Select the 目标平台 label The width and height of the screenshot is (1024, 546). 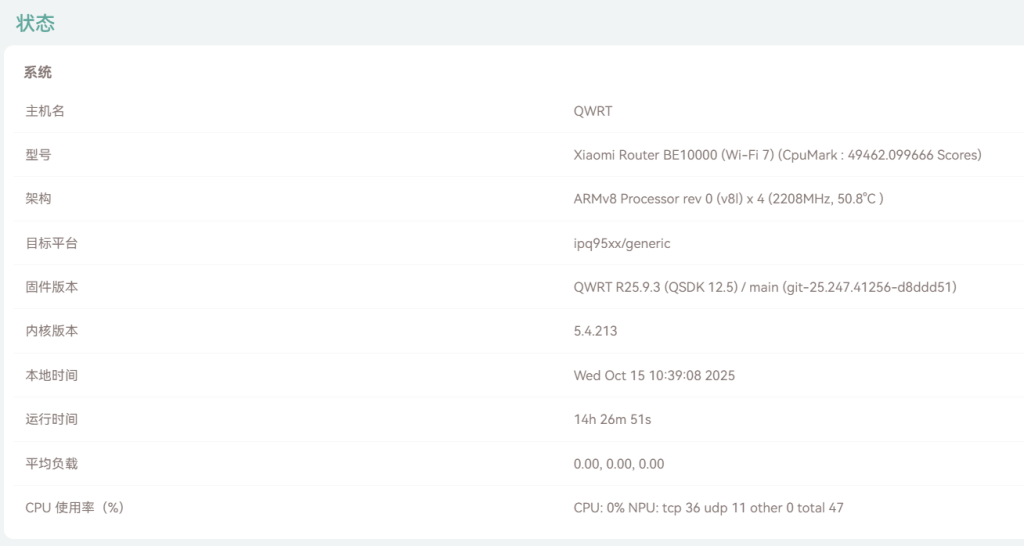[x=51, y=243]
